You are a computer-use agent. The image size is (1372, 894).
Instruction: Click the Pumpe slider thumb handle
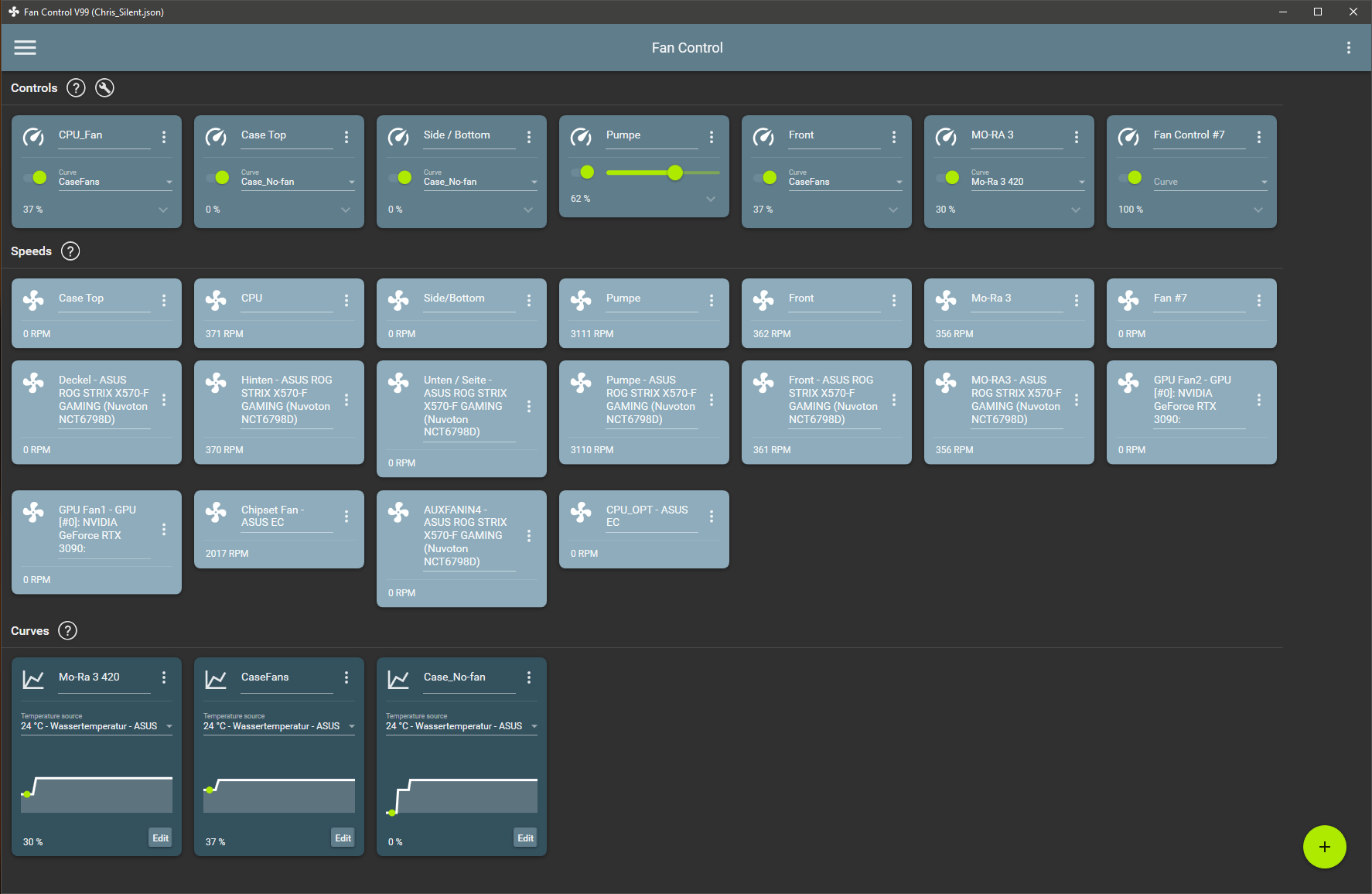[x=675, y=172]
